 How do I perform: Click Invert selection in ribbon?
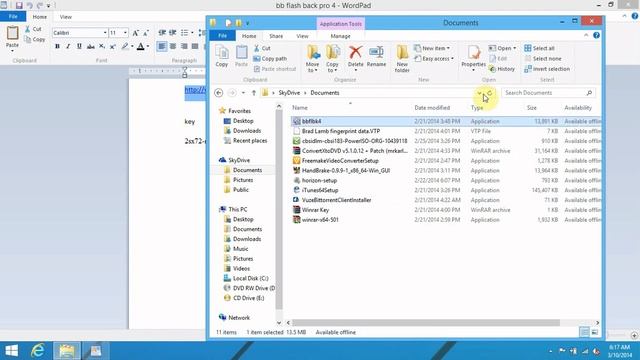point(547,69)
